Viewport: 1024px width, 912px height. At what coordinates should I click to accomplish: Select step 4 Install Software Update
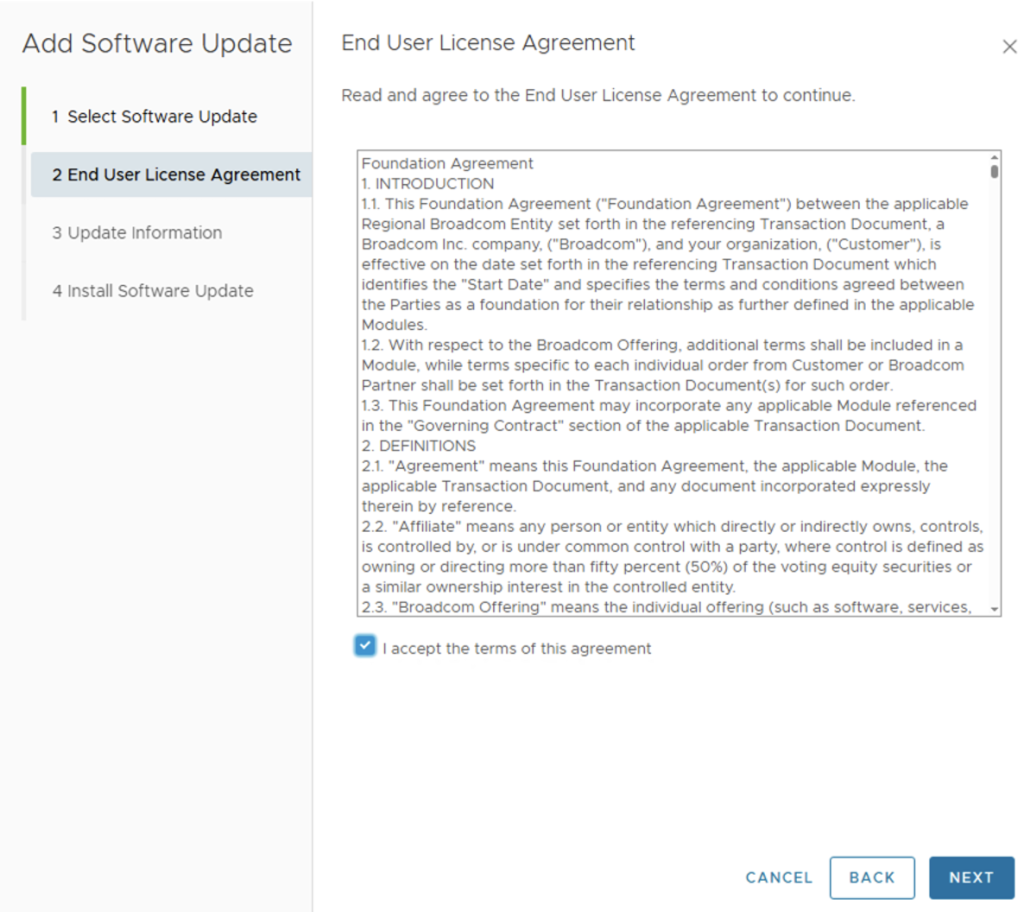[x=153, y=291]
